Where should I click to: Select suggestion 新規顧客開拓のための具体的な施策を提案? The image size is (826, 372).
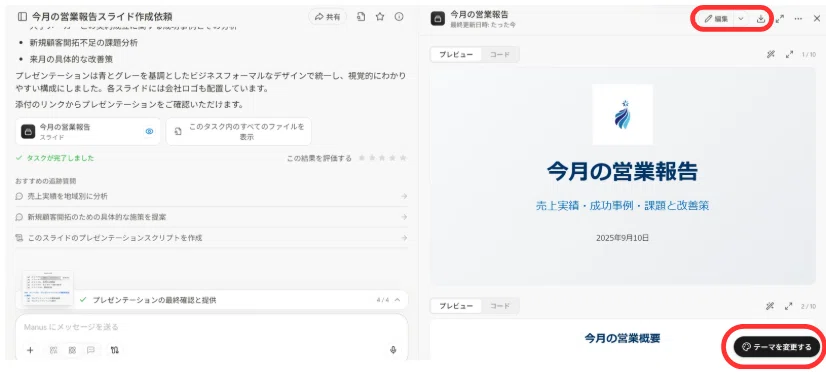tap(211, 217)
